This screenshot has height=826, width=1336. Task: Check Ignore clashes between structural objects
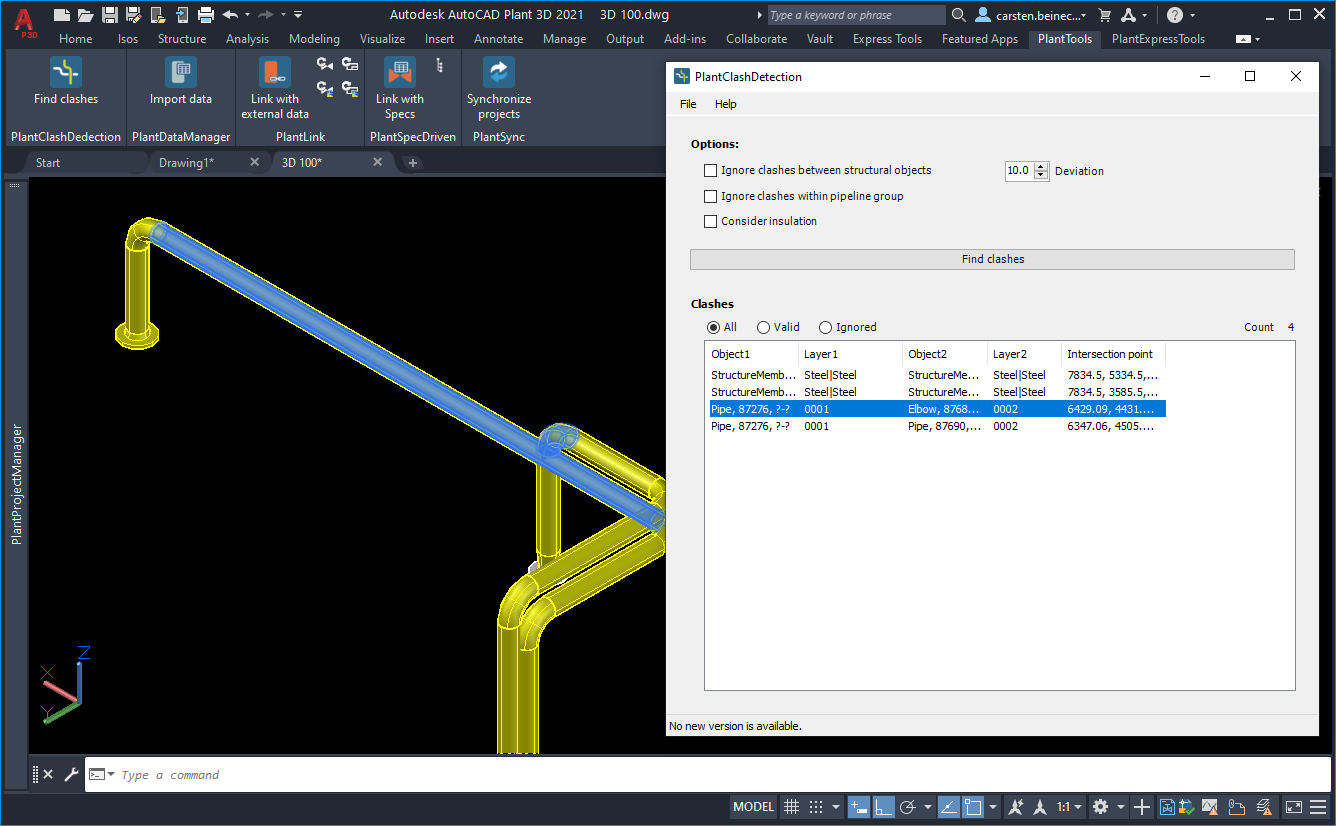(x=711, y=171)
